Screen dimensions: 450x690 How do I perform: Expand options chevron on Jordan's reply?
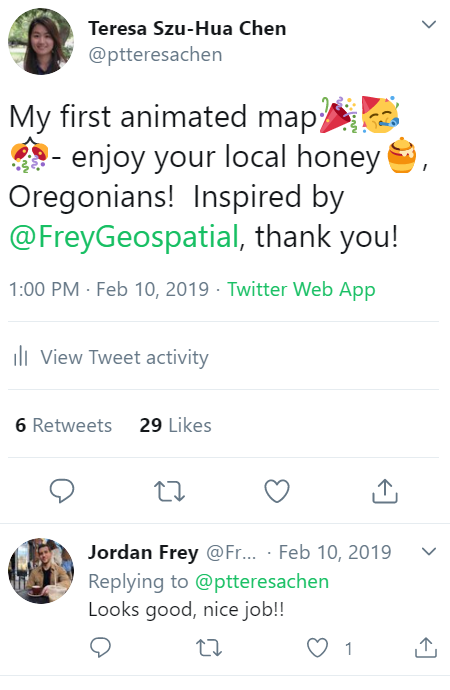[429, 551]
